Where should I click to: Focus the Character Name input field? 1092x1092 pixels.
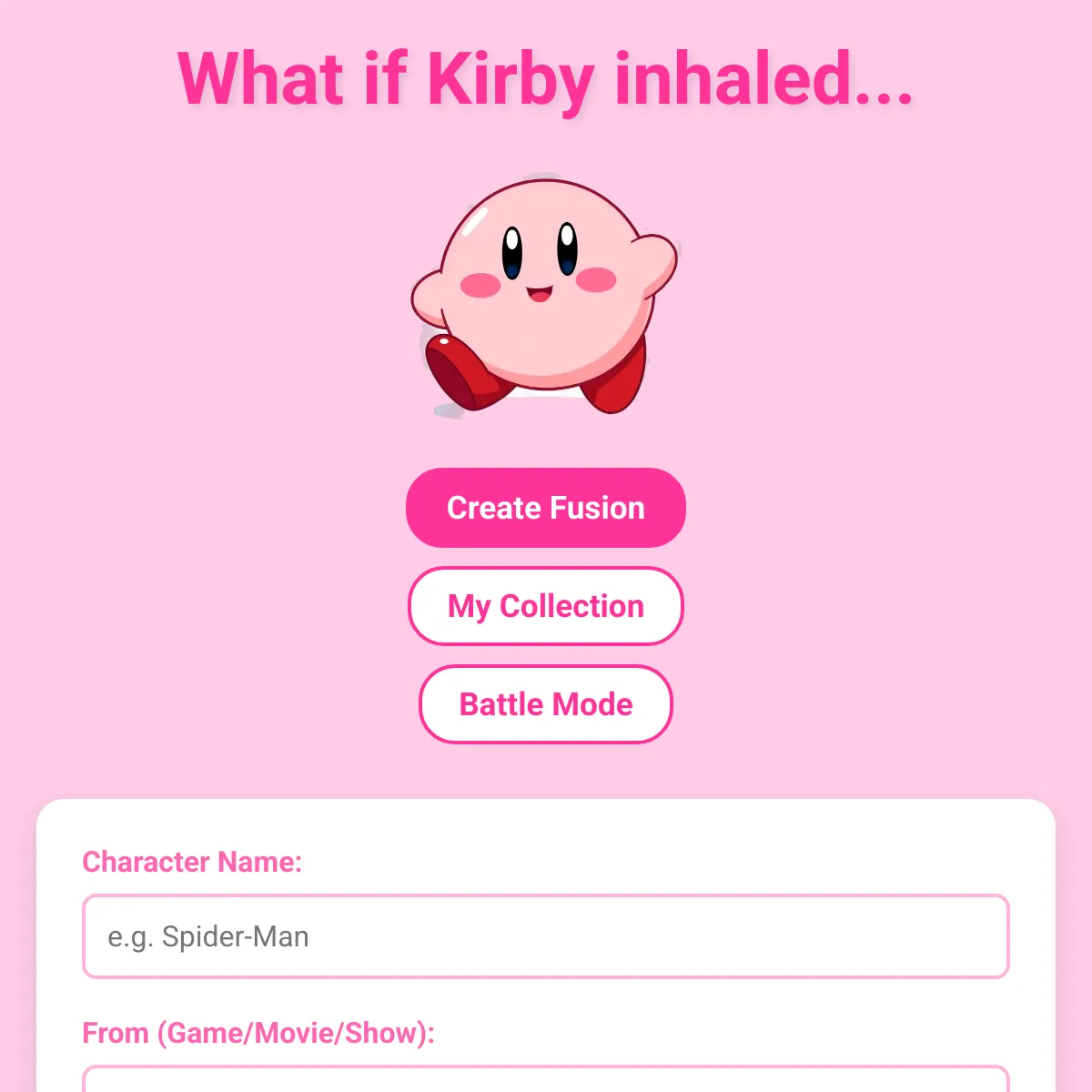(x=546, y=936)
